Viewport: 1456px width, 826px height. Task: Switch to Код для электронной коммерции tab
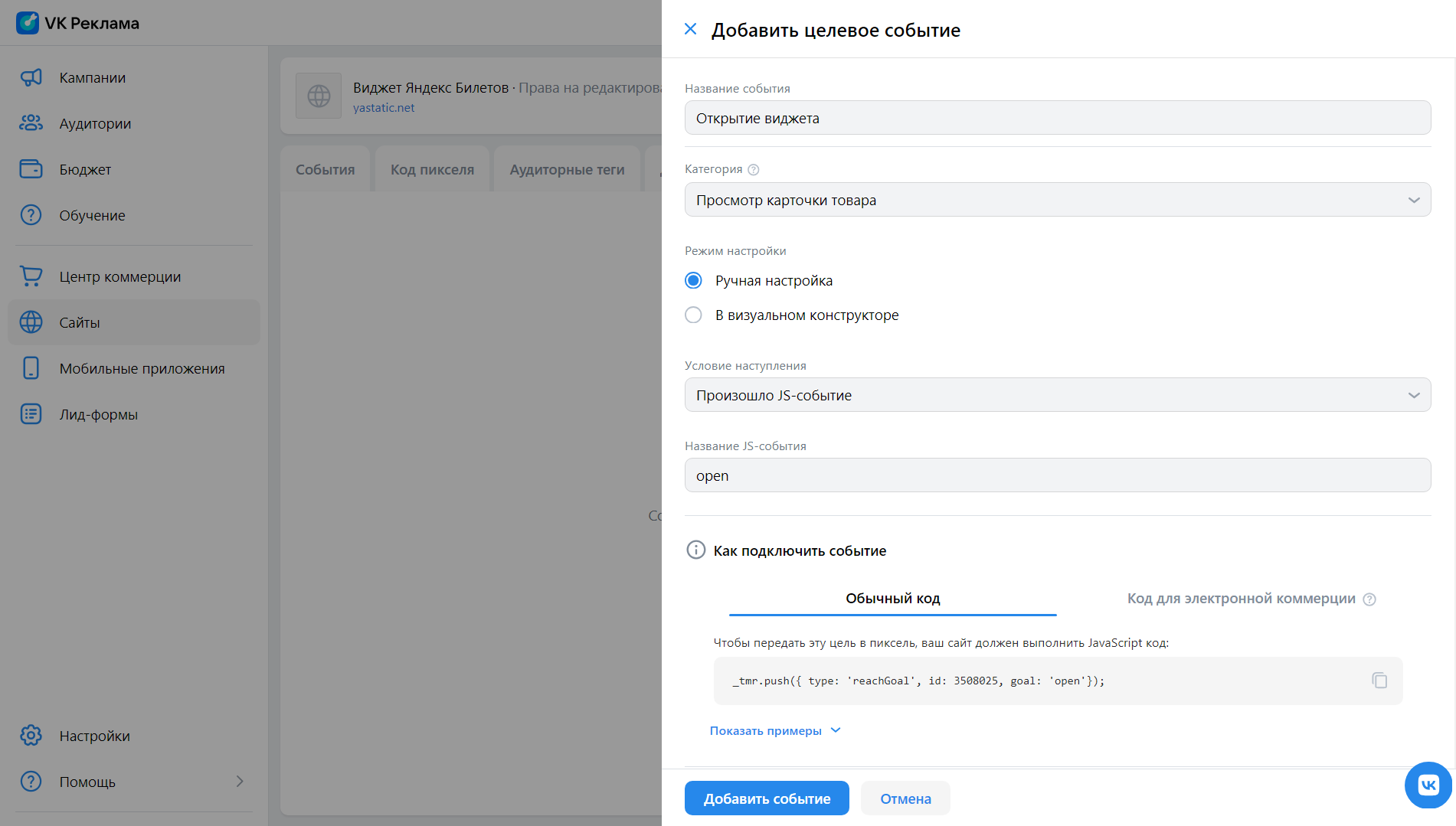(x=1241, y=599)
